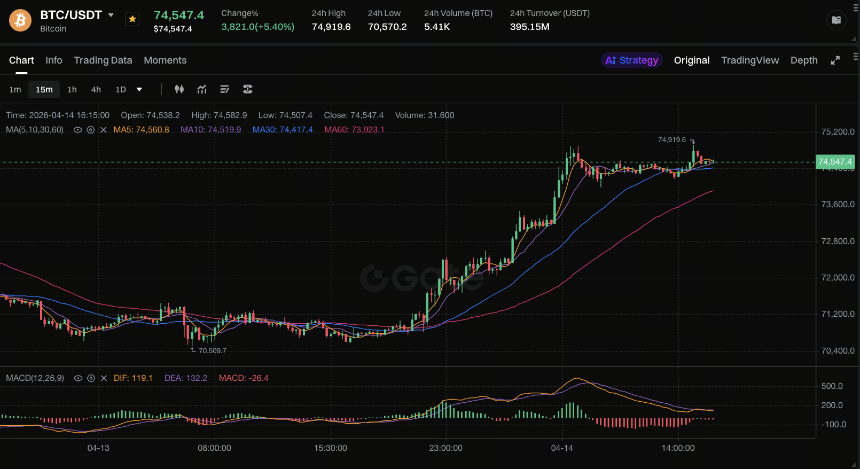Click the change value 3,821.0(+5.40%)

point(258,27)
